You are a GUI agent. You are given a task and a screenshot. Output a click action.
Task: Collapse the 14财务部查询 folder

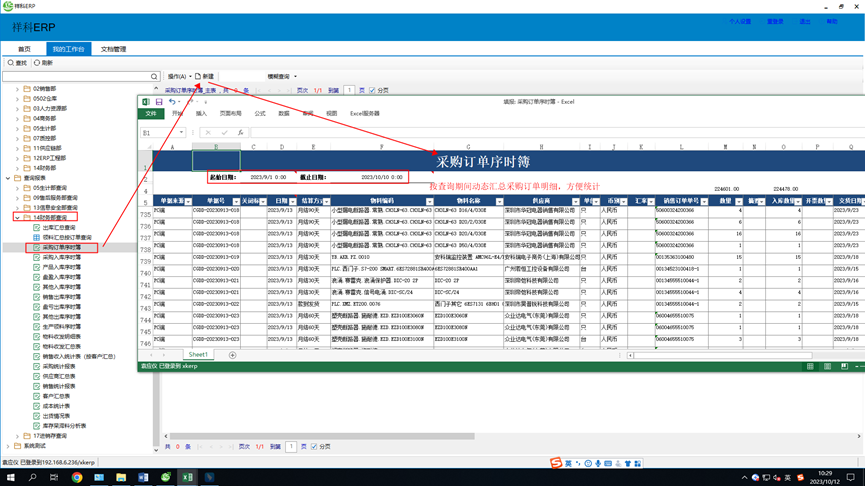pyautogui.click(x=17, y=217)
